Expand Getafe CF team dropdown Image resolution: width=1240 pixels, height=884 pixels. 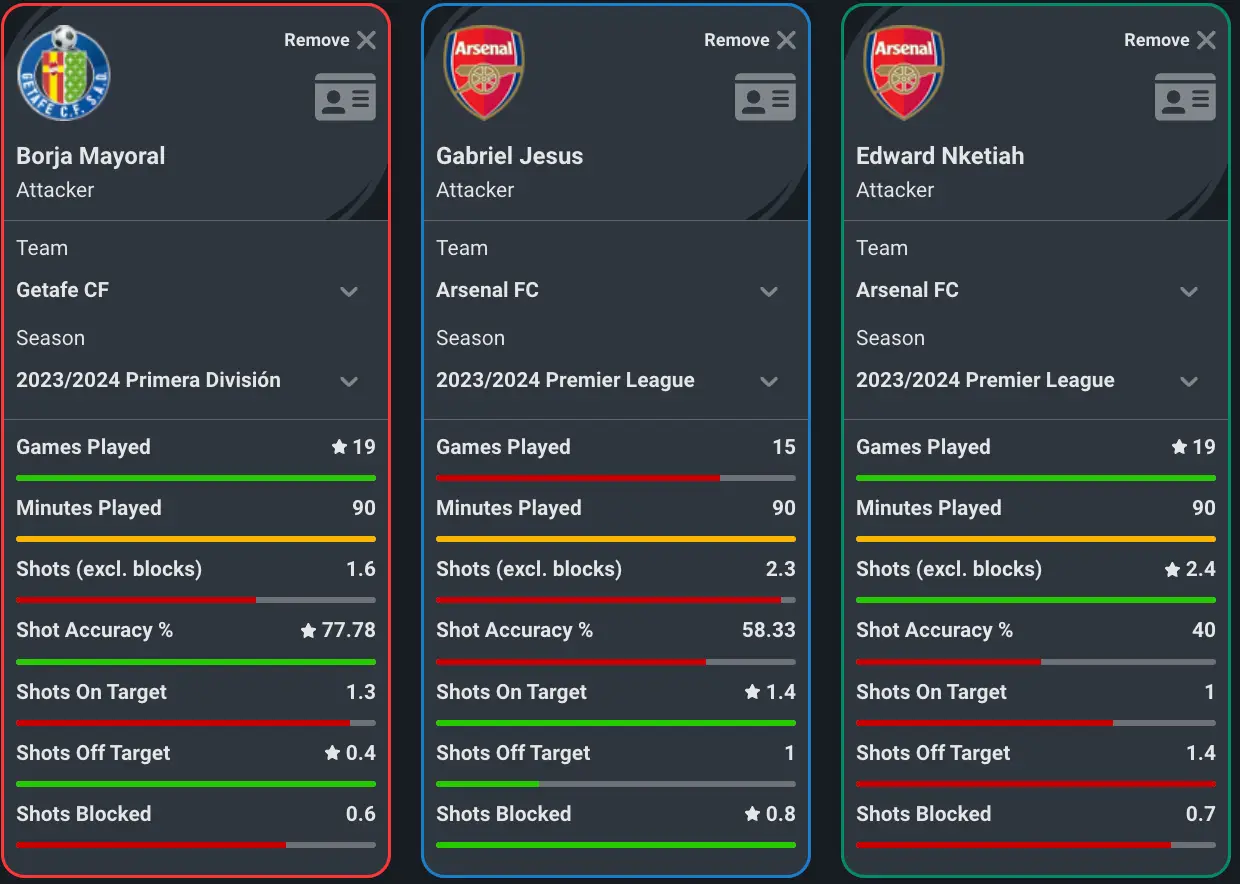coord(349,292)
